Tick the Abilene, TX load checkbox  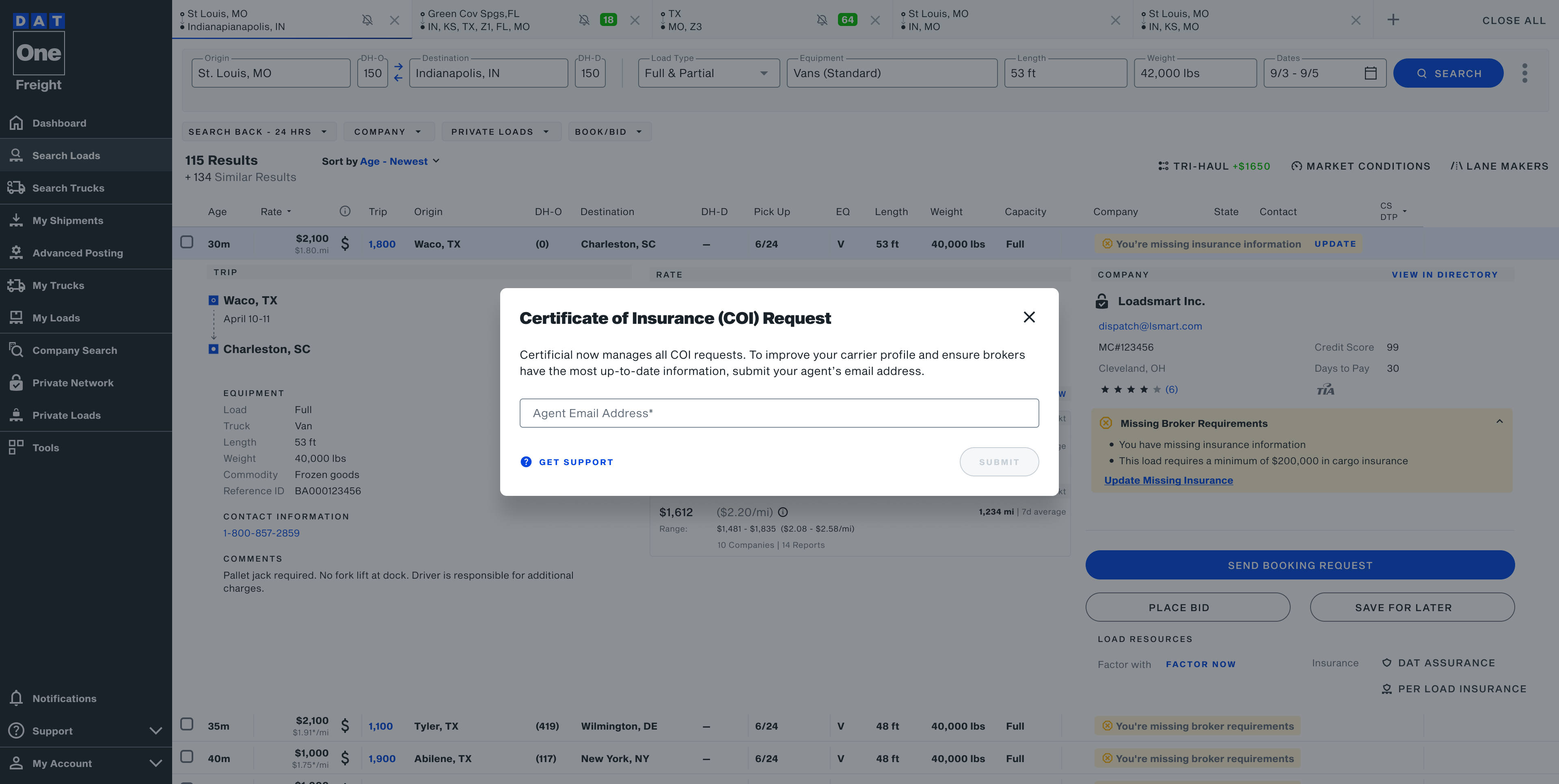(187, 757)
